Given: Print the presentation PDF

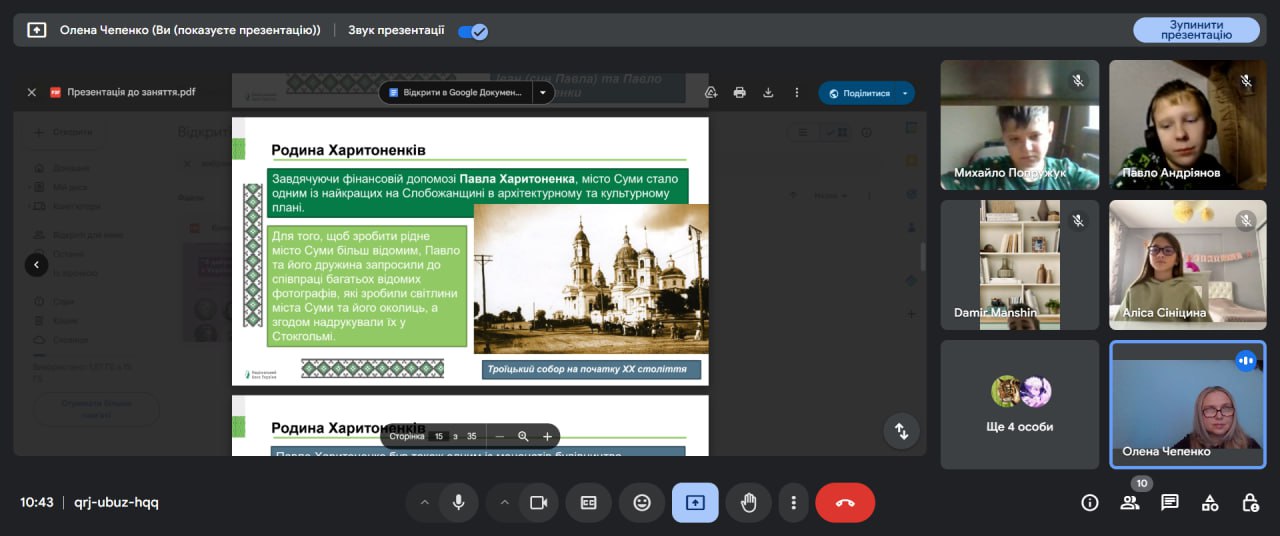Looking at the screenshot, I should (x=739, y=92).
